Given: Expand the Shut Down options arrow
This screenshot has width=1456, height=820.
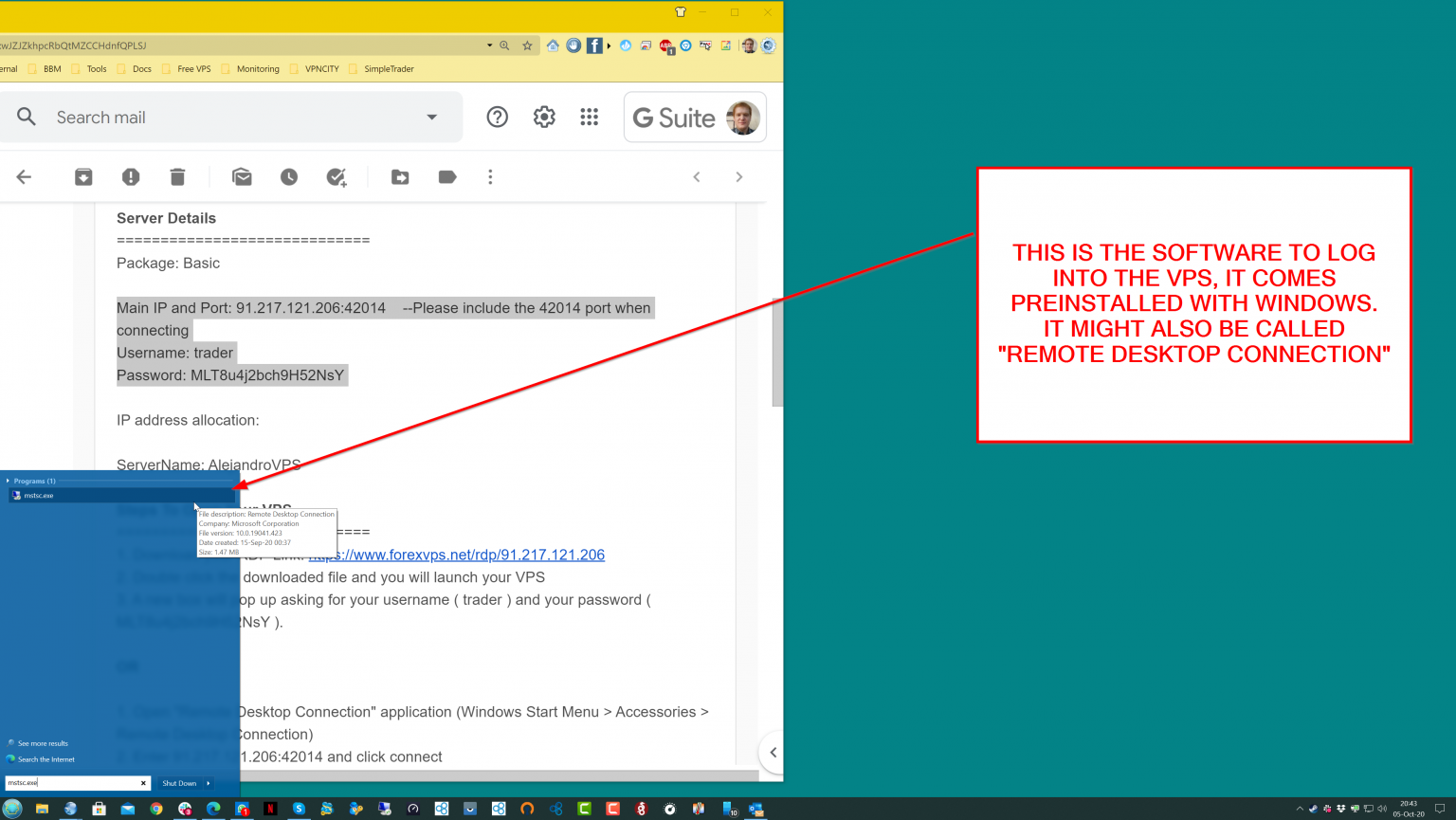Looking at the screenshot, I should [x=209, y=783].
